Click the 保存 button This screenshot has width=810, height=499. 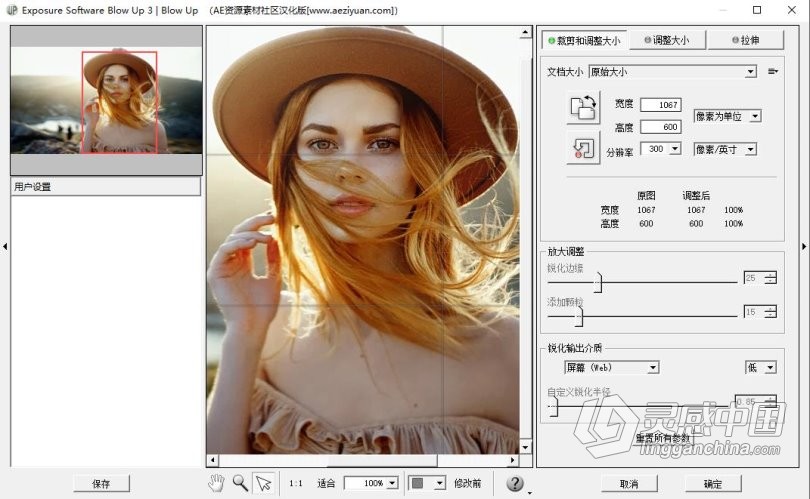101,484
